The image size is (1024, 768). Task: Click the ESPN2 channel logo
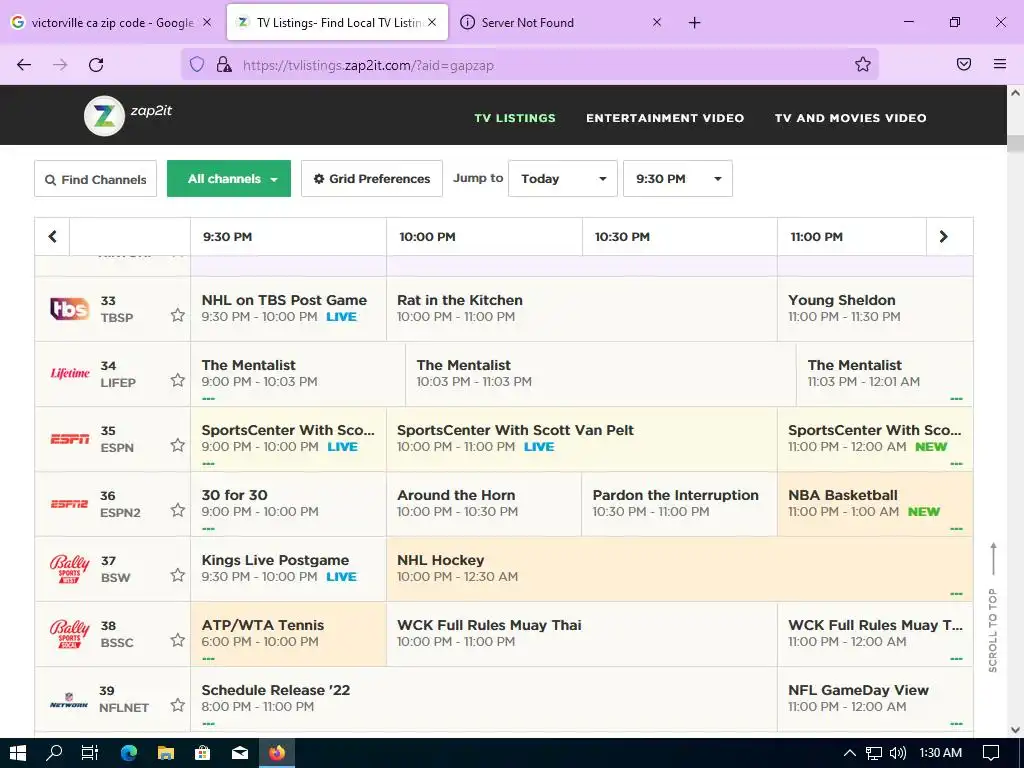(x=69, y=504)
